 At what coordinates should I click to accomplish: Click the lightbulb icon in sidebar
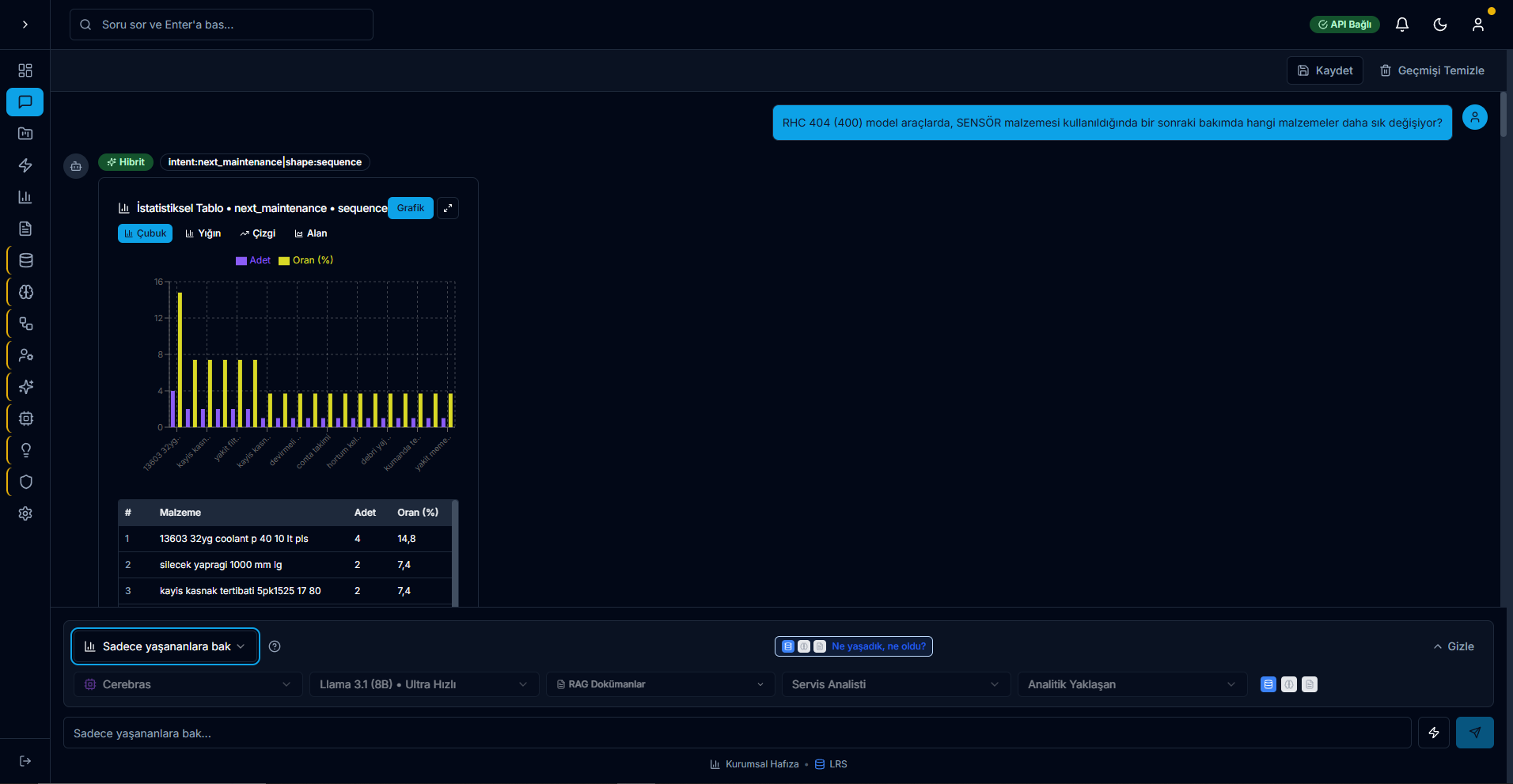[25, 450]
